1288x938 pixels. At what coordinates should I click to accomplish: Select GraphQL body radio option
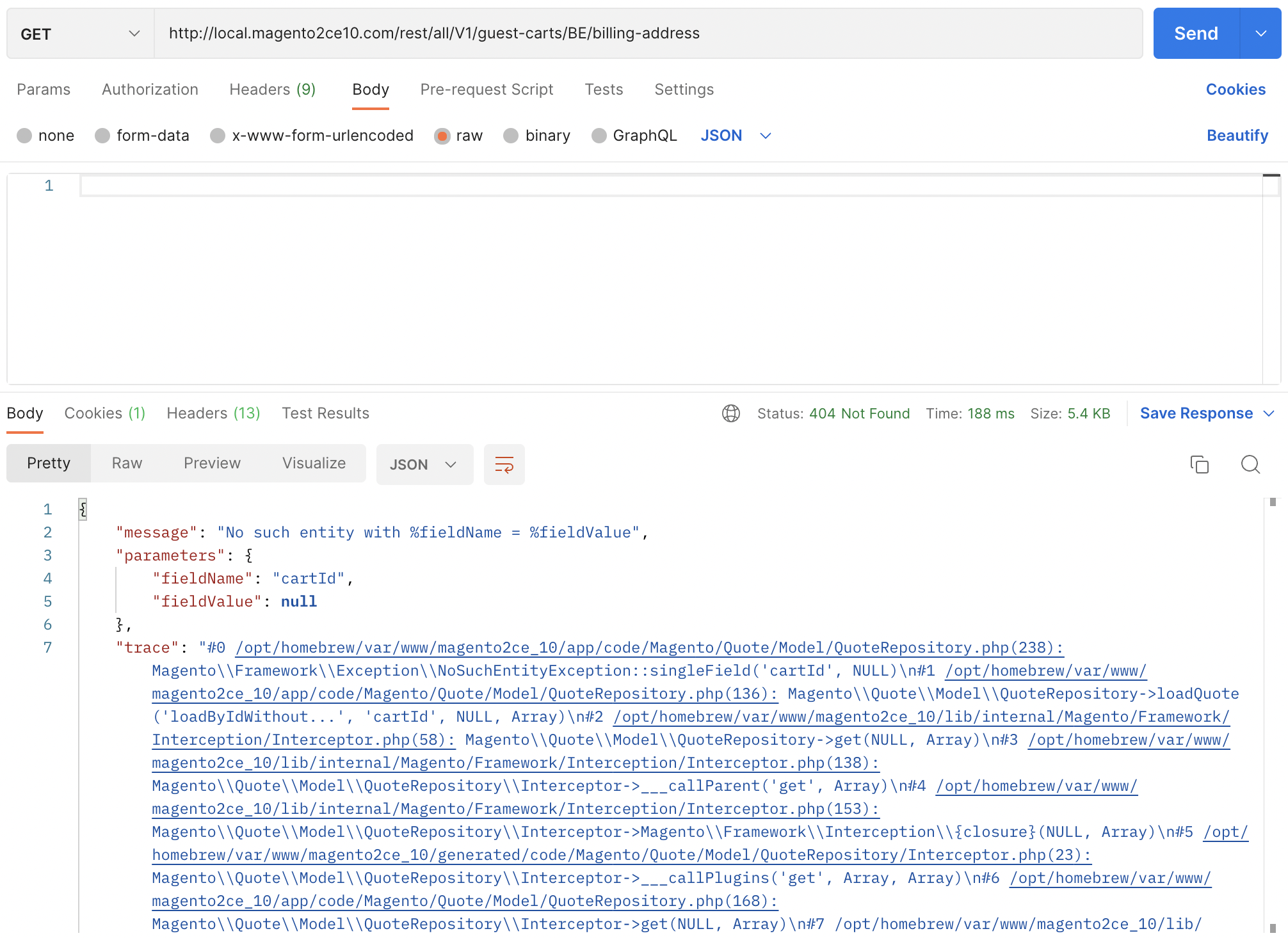tap(599, 136)
